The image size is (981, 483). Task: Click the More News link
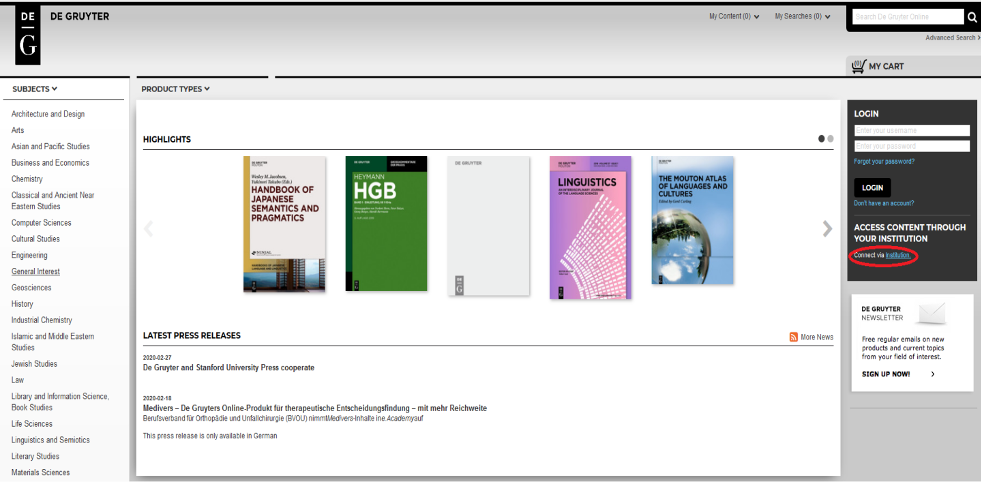[816, 337]
